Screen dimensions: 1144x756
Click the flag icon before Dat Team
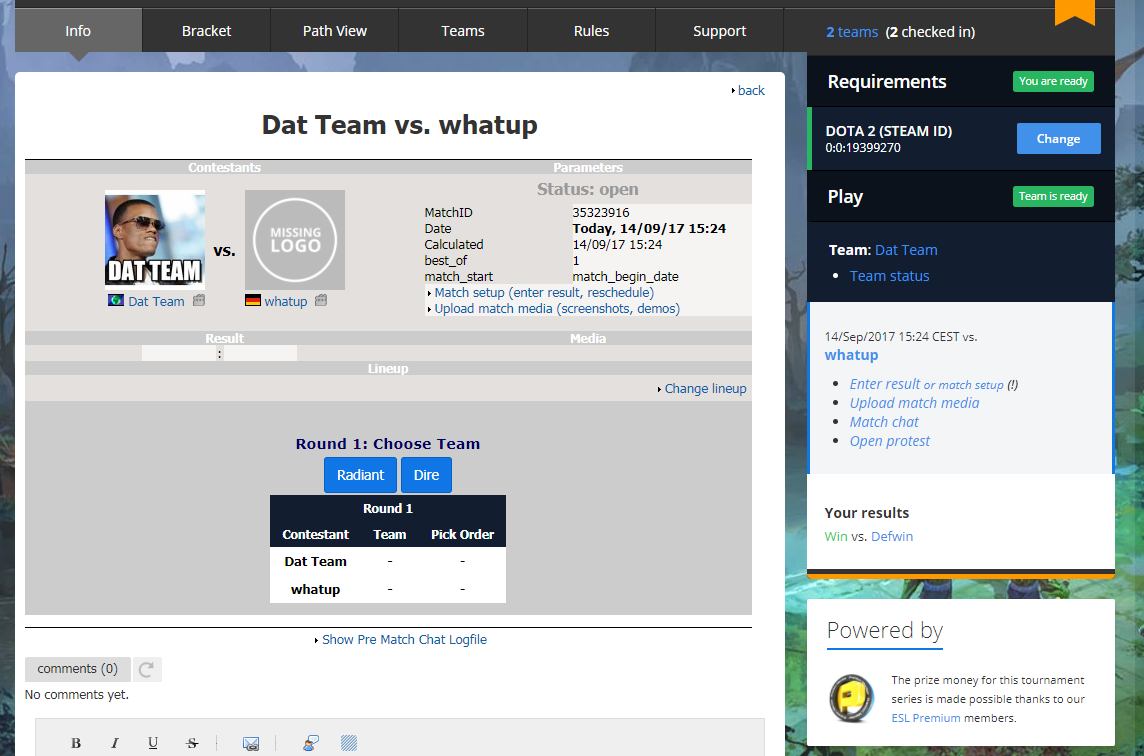pos(115,300)
